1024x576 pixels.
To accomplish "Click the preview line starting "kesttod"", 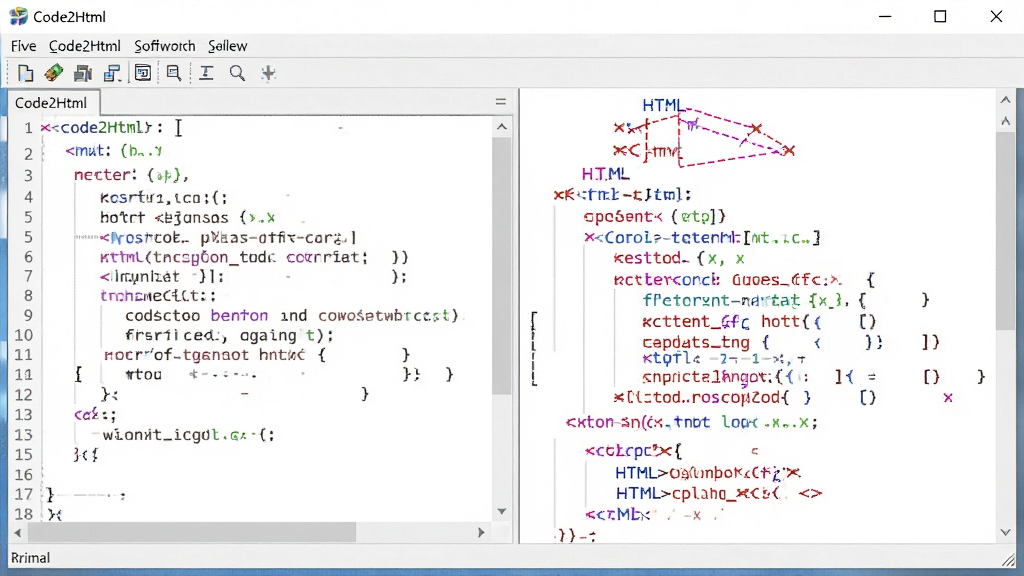I will [679, 259].
